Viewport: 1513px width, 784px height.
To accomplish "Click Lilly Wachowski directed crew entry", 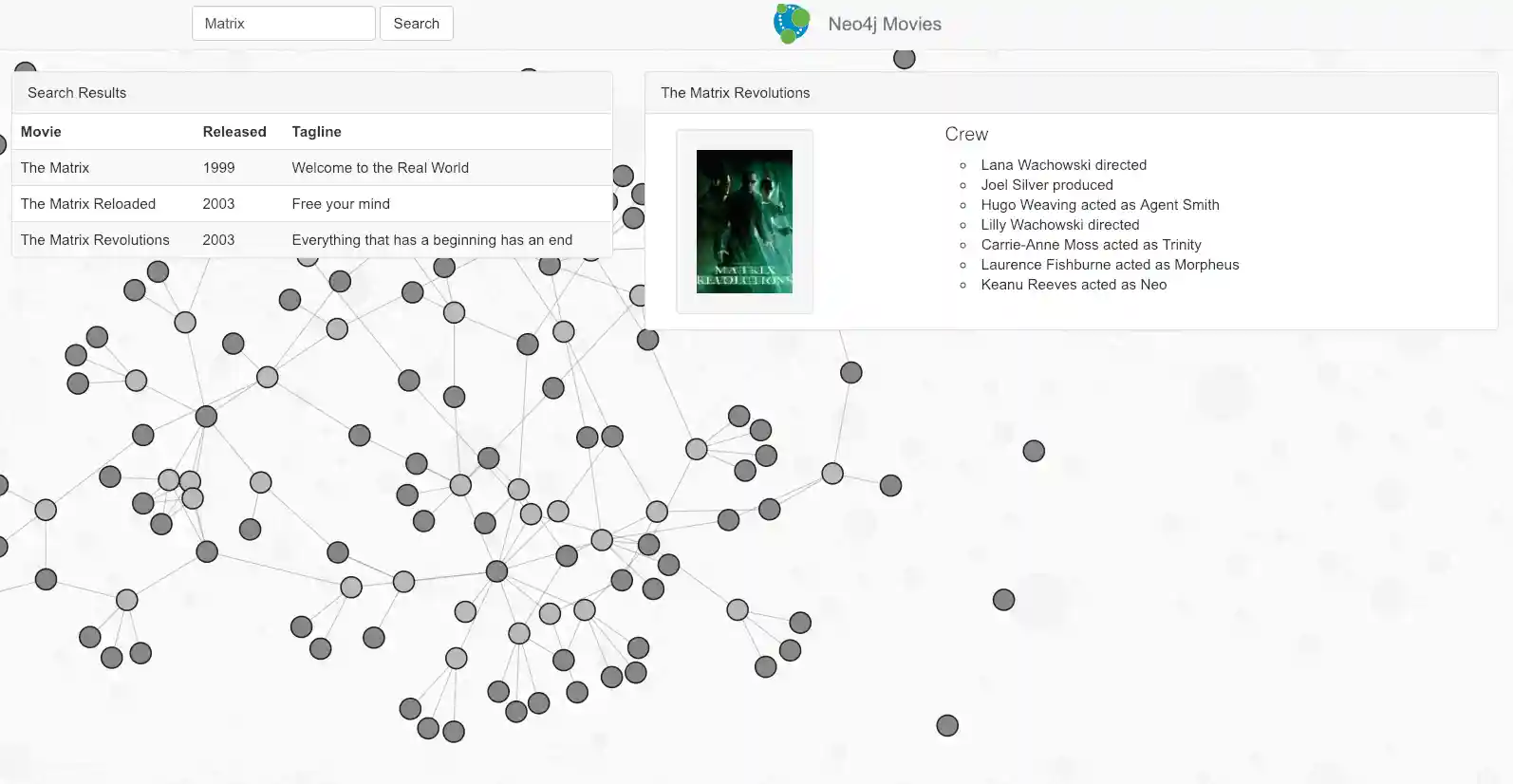I will tap(1059, 225).
